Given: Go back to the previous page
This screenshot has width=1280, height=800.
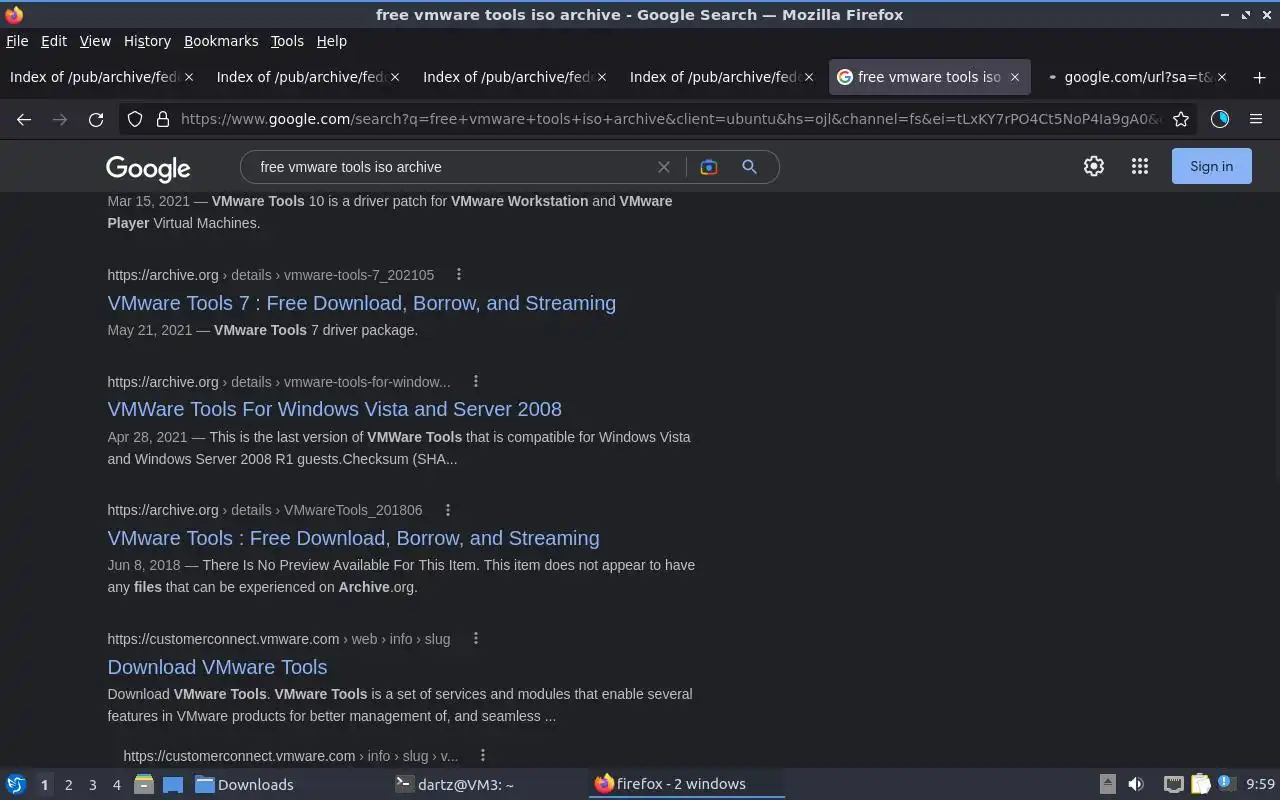Looking at the screenshot, I should (x=24, y=119).
